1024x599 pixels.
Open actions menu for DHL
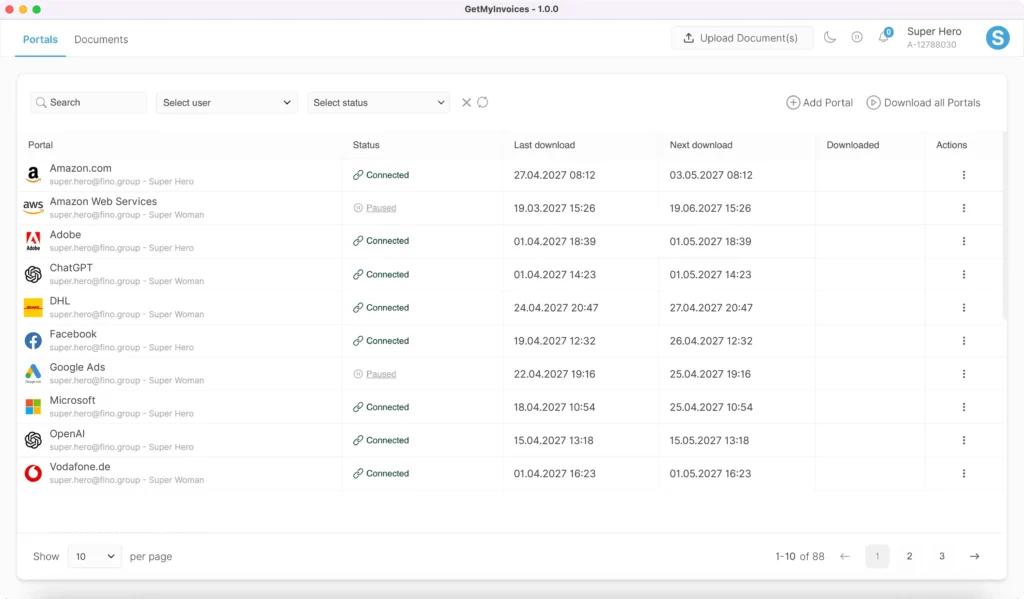click(x=963, y=308)
